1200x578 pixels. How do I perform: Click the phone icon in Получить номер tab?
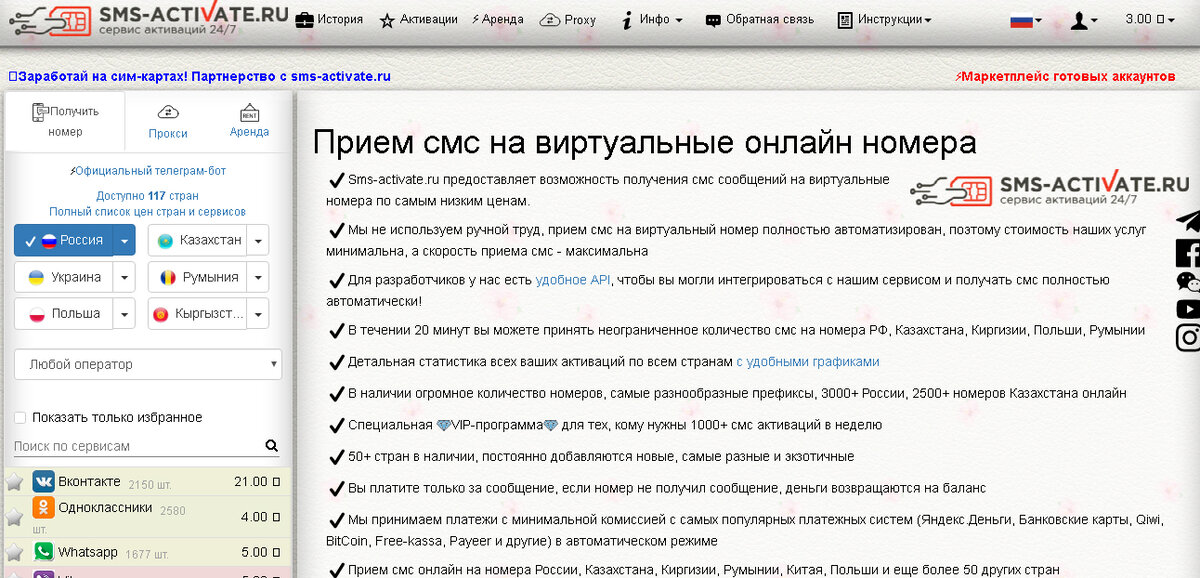(x=40, y=112)
